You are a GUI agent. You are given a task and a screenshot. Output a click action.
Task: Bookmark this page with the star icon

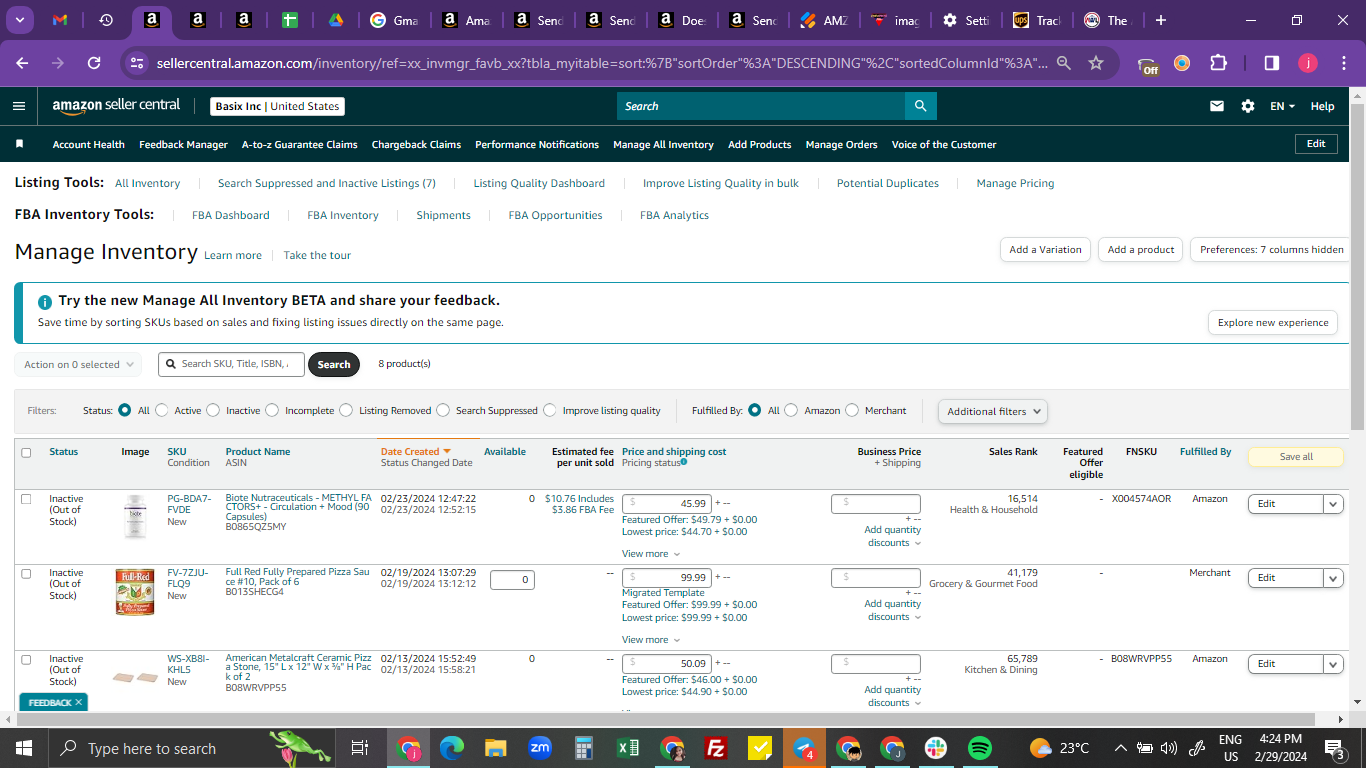pos(1096,63)
